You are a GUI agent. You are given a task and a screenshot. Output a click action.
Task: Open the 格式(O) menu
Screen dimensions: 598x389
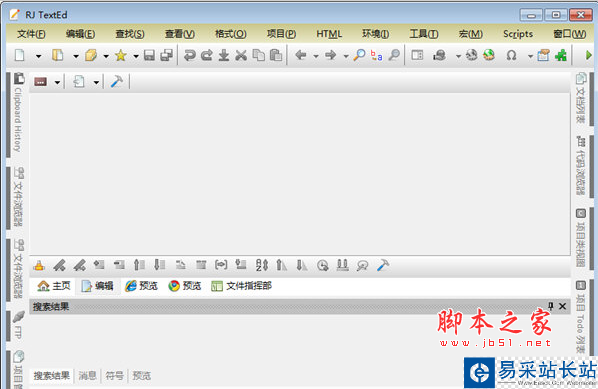click(231, 34)
